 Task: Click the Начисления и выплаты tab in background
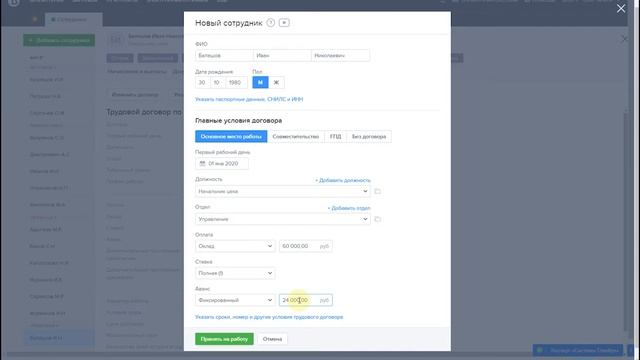coord(137,71)
